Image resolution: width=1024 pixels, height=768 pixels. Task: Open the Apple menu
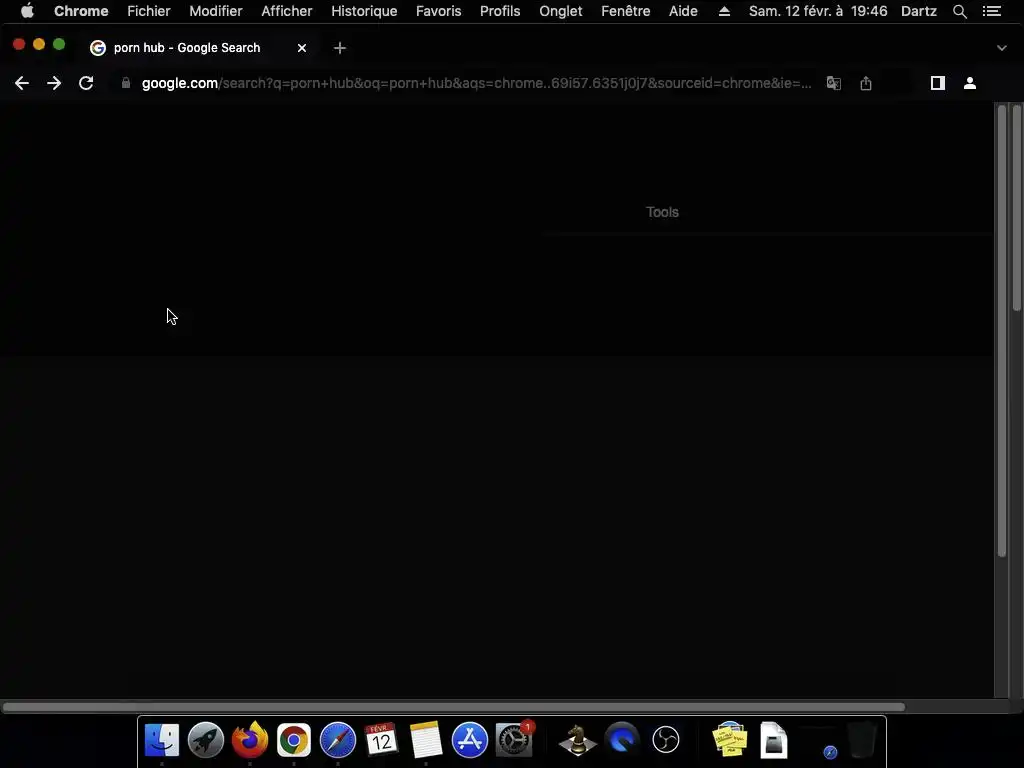click(x=27, y=11)
